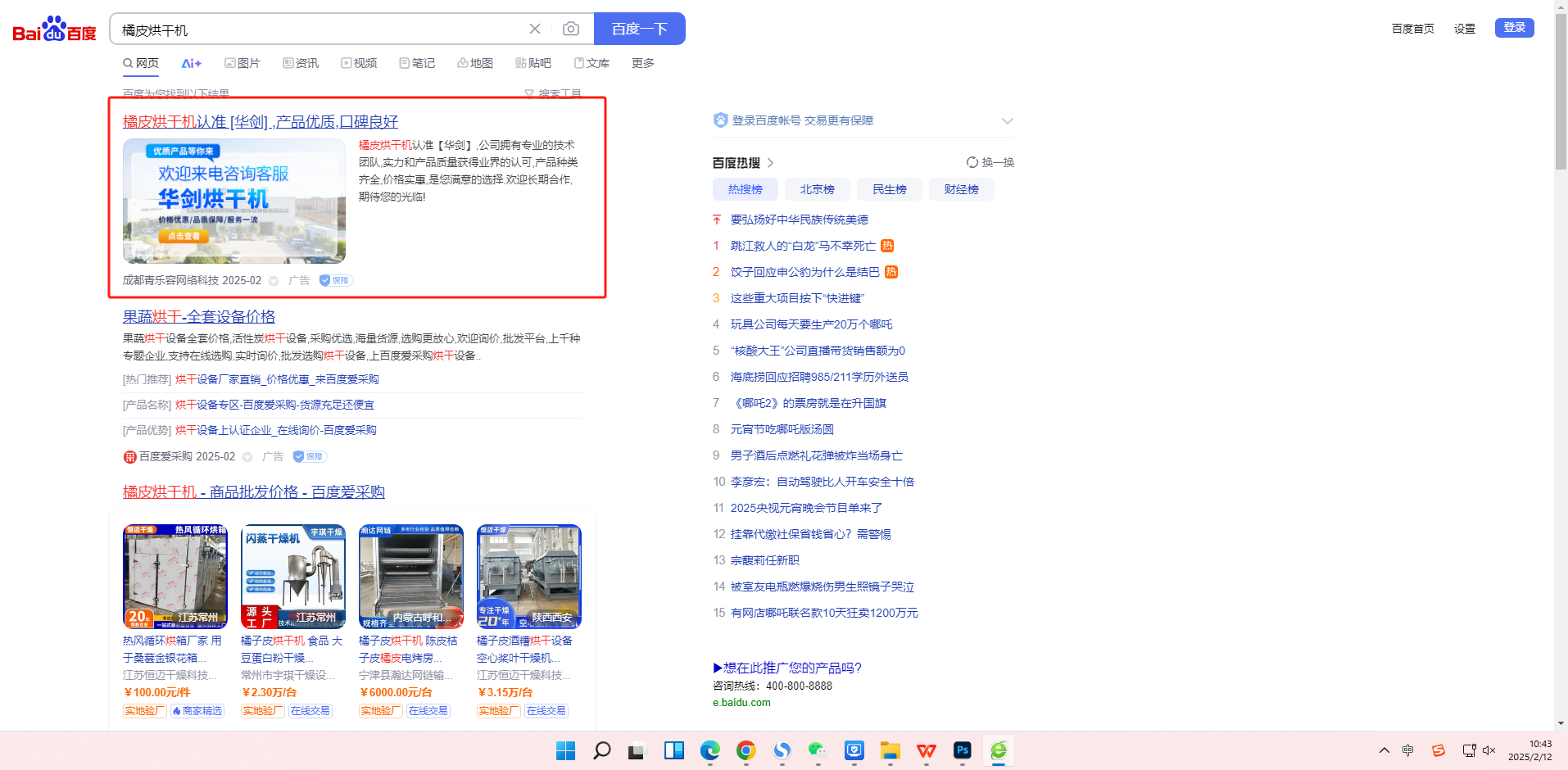
Task: Show hidden system tray icons
Action: click(1384, 750)
